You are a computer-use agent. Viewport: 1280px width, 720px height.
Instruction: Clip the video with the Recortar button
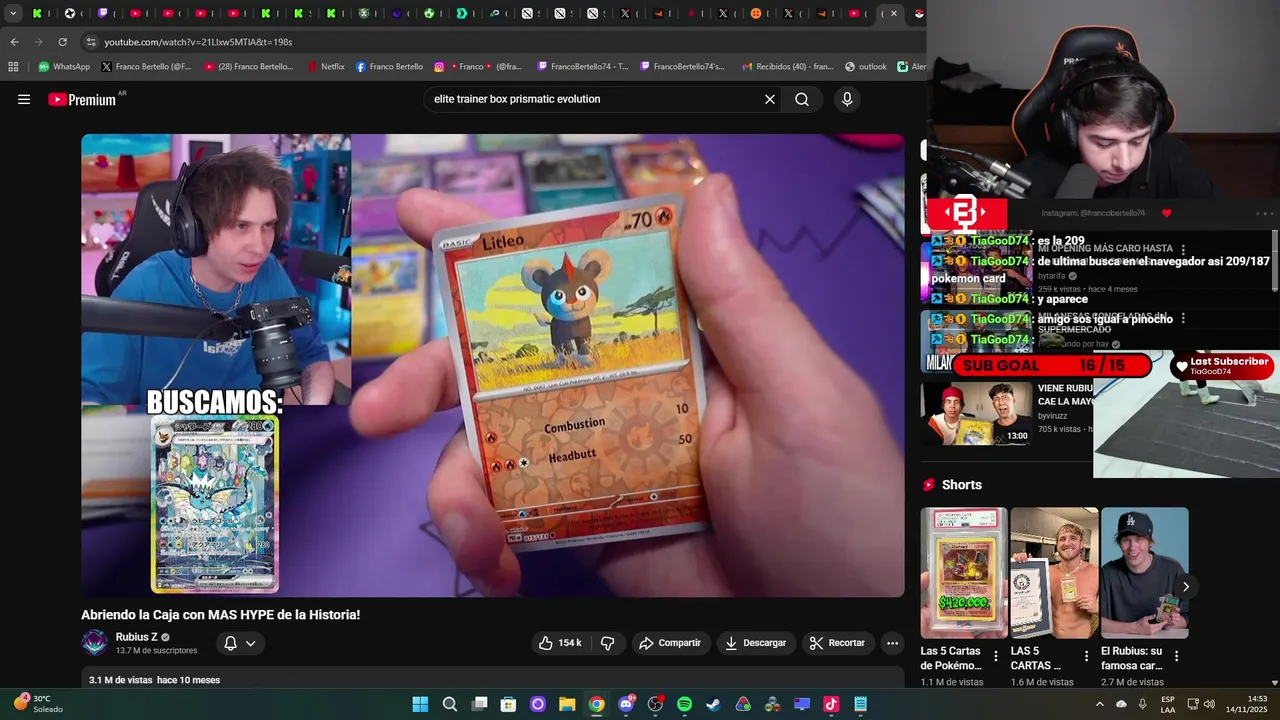837,643
